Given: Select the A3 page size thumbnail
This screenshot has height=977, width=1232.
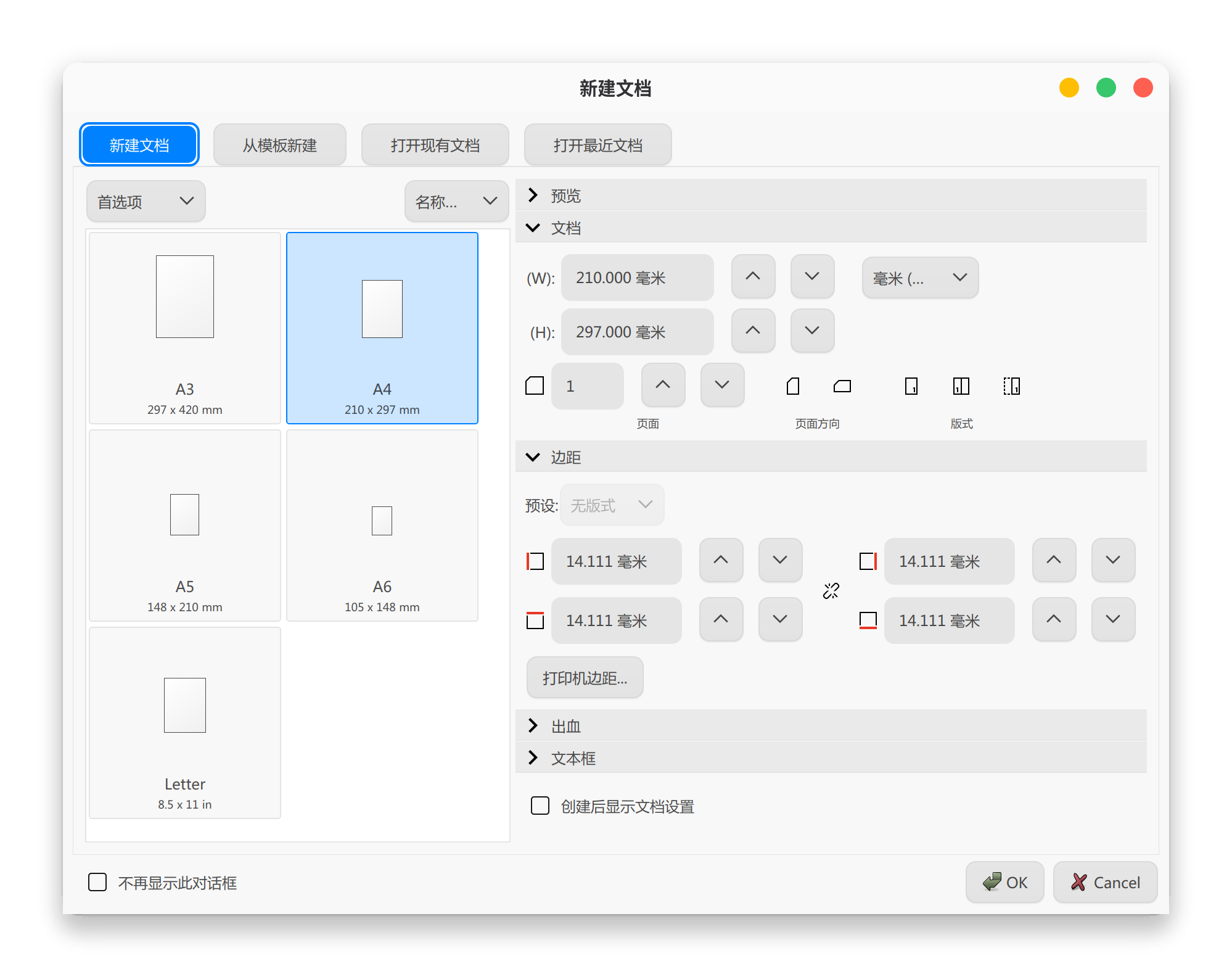Looking at the screenshot, I should (x=185, y=328).
